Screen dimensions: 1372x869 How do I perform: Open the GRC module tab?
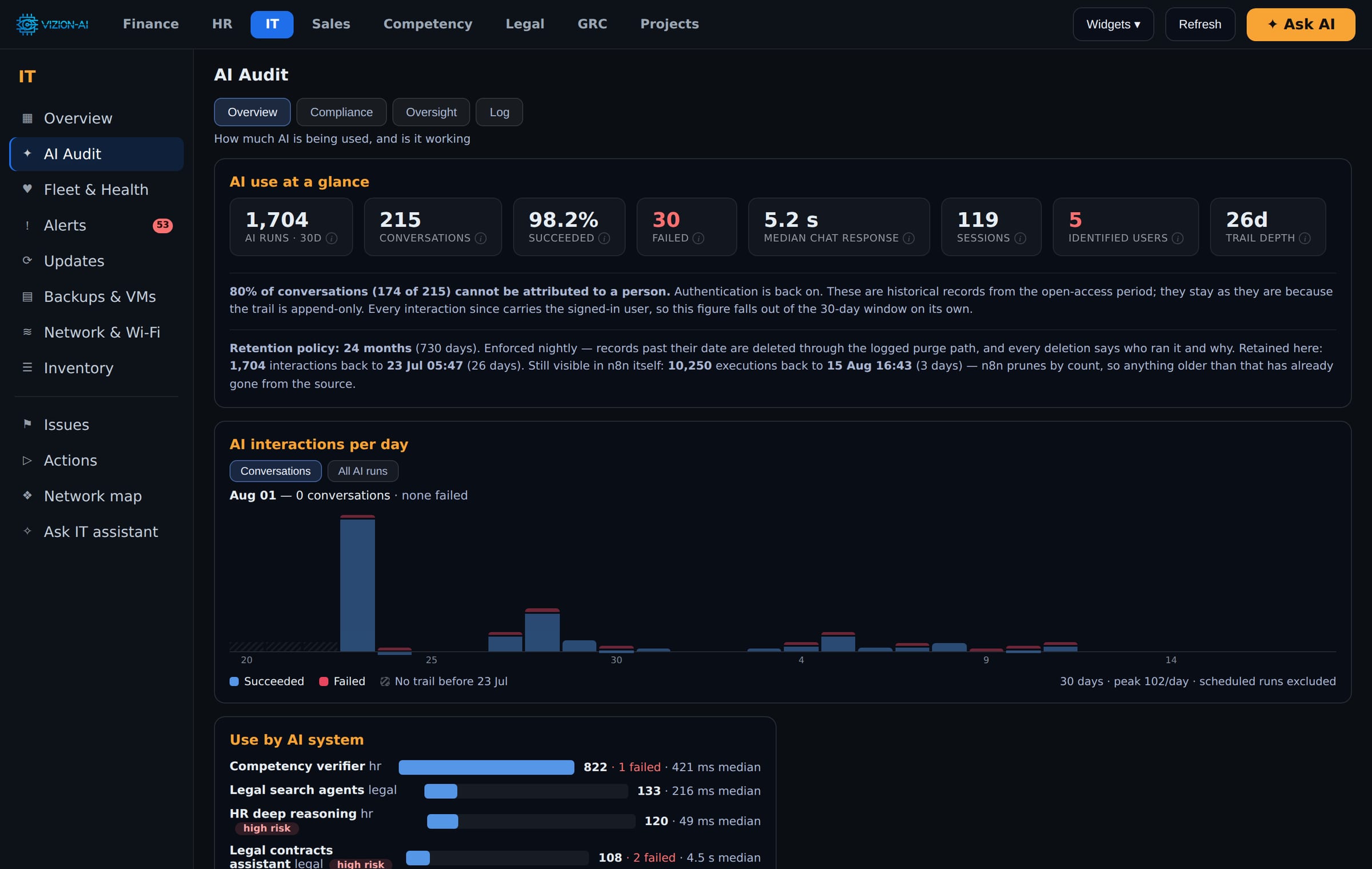coord(592,24)
